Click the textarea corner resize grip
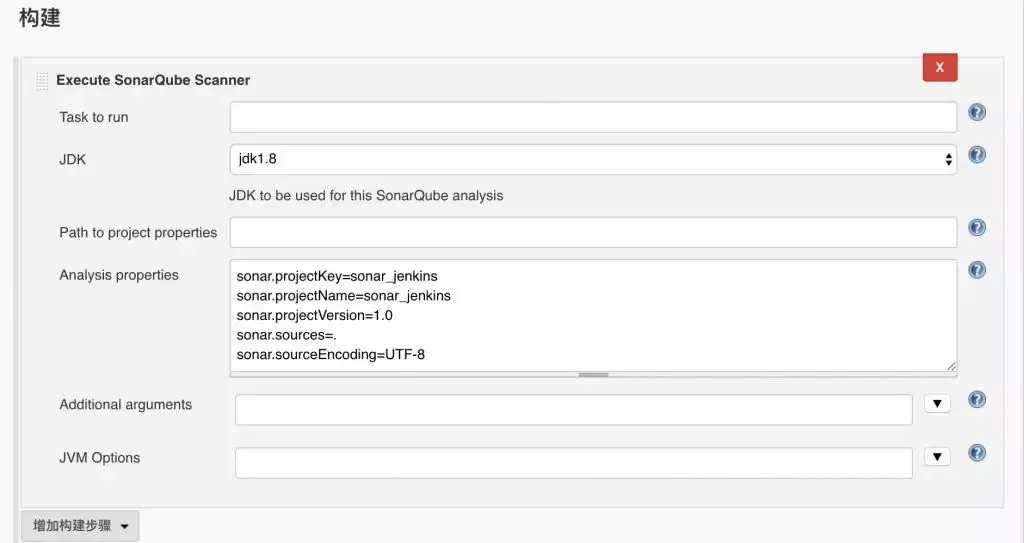Image resolution: width=1024 pixels, height=543 pixels. tap(951, 366)
